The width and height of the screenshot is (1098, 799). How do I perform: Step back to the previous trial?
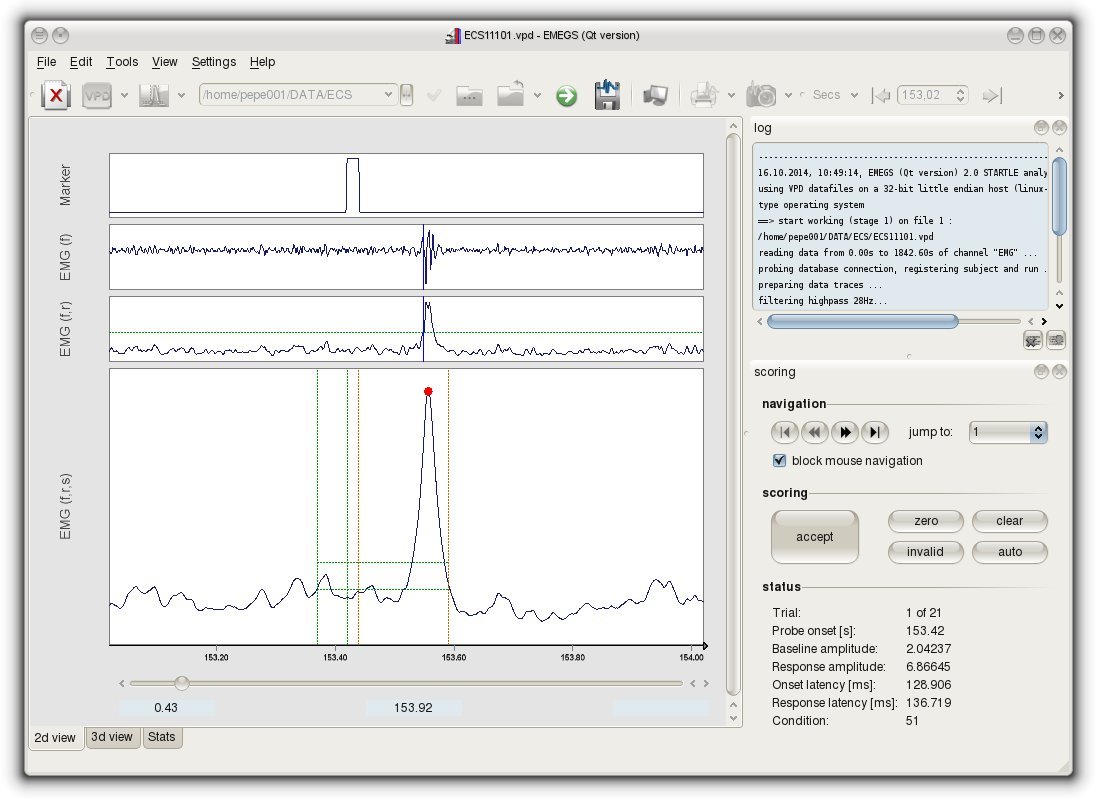pos(815,432)
